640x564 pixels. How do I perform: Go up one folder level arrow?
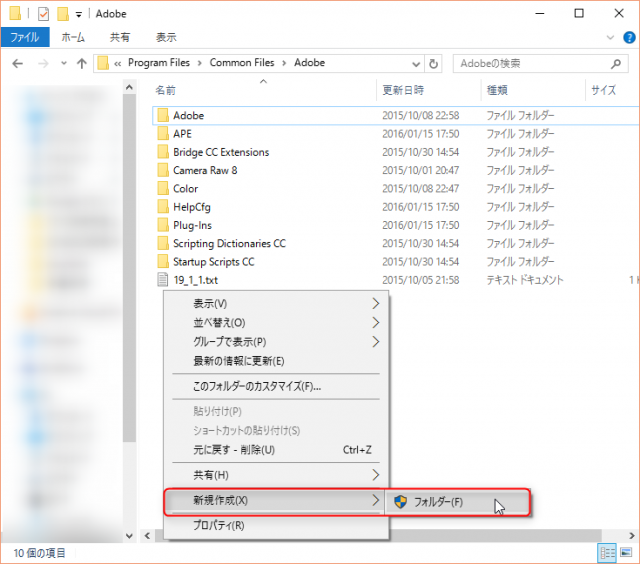point(81,63)
